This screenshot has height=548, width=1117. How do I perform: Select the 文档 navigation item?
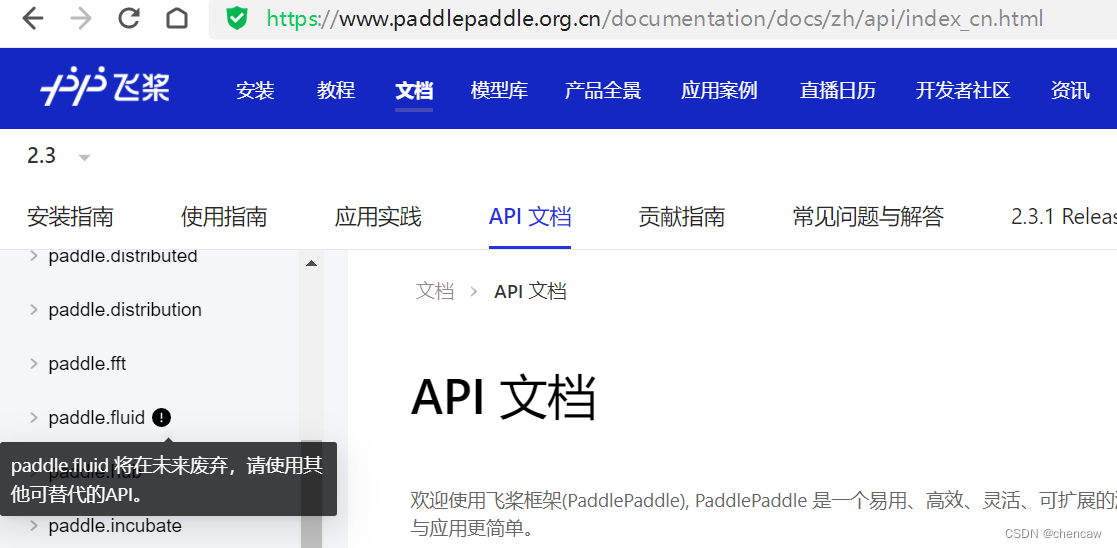414,91
